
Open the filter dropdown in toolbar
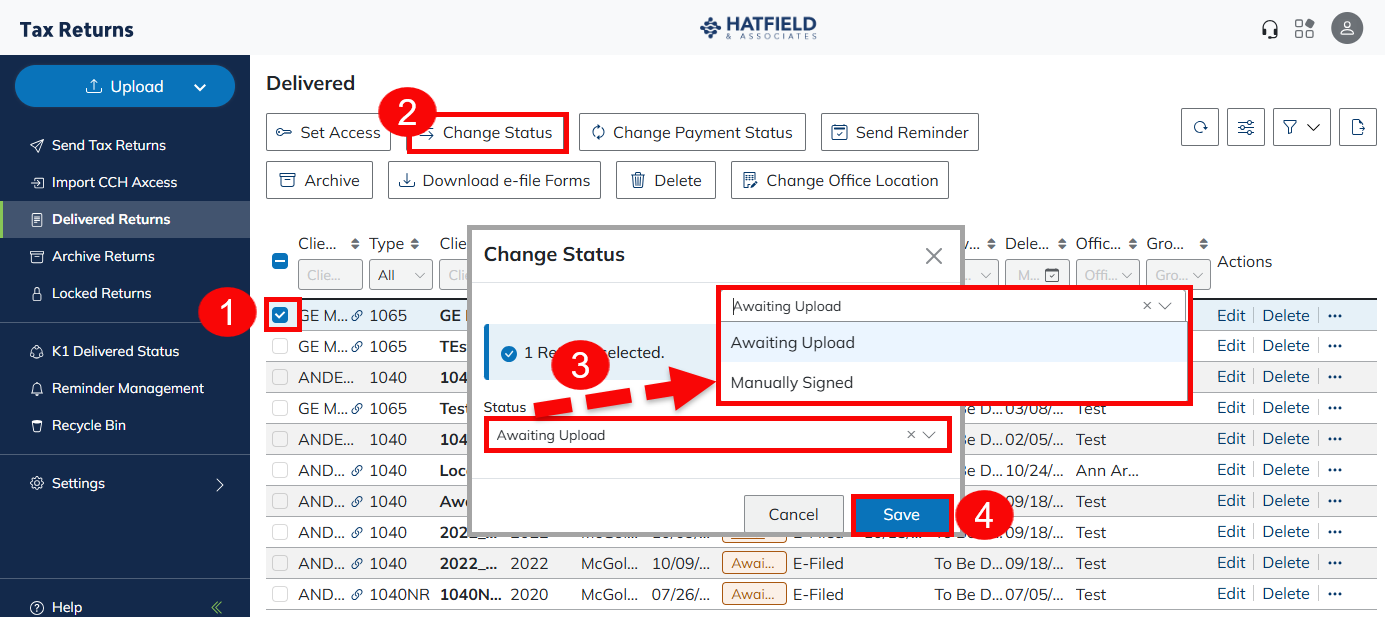coord(1301,128)
